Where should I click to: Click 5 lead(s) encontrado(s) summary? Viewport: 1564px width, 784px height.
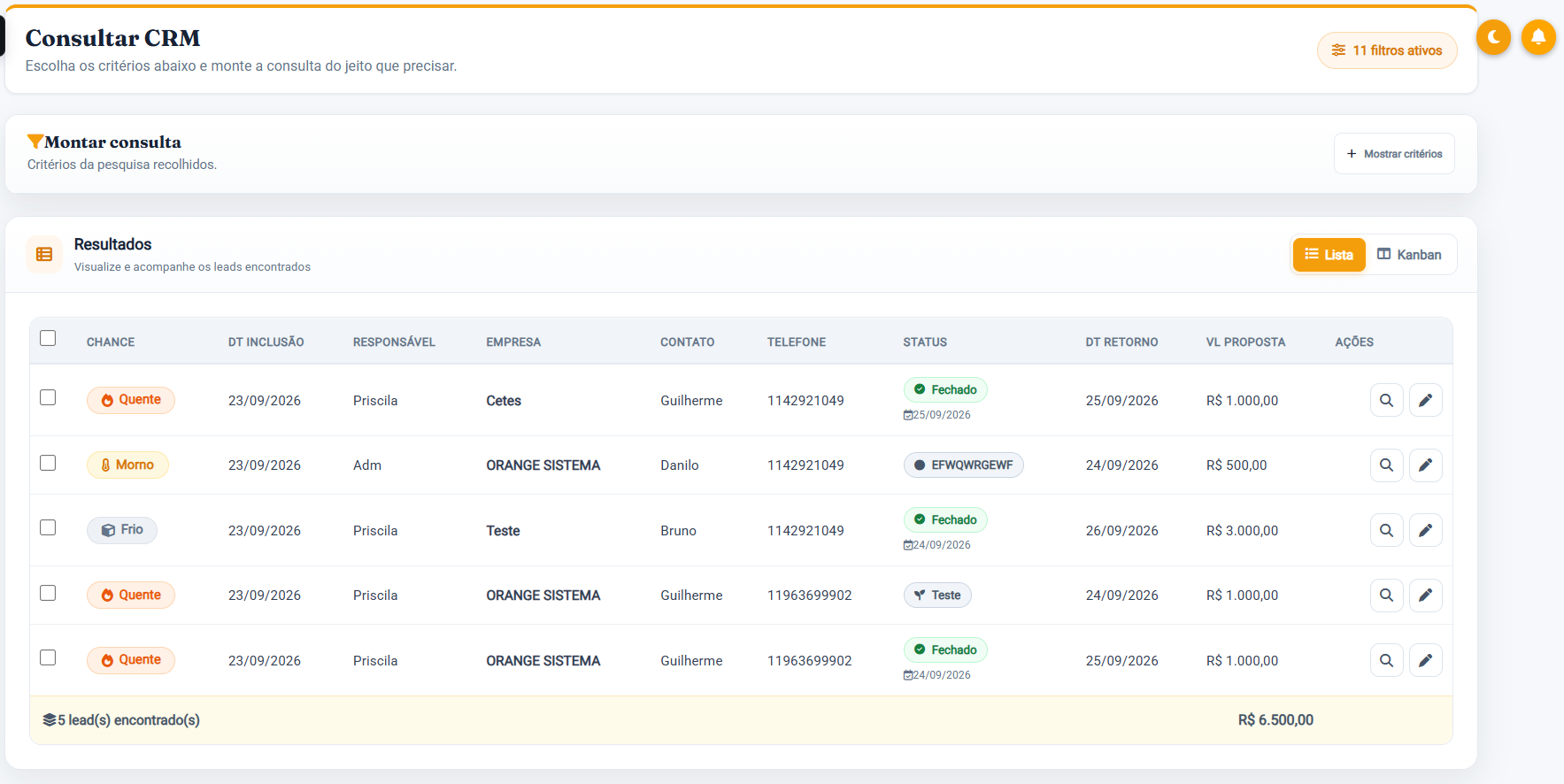tap(121, 720)
